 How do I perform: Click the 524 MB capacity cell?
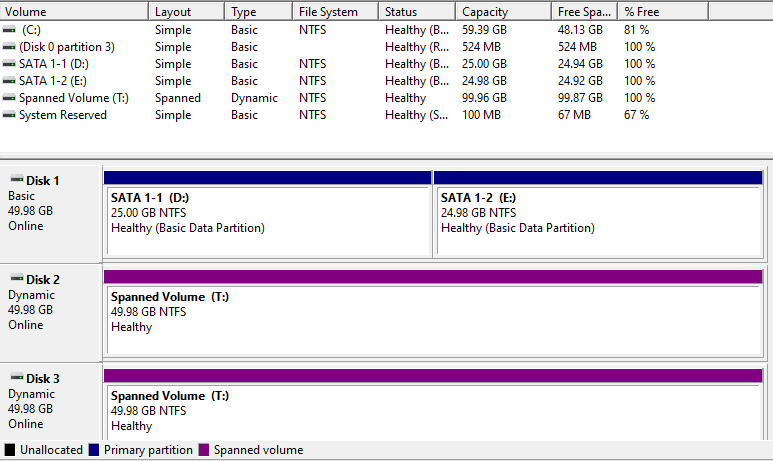[481, 47]
